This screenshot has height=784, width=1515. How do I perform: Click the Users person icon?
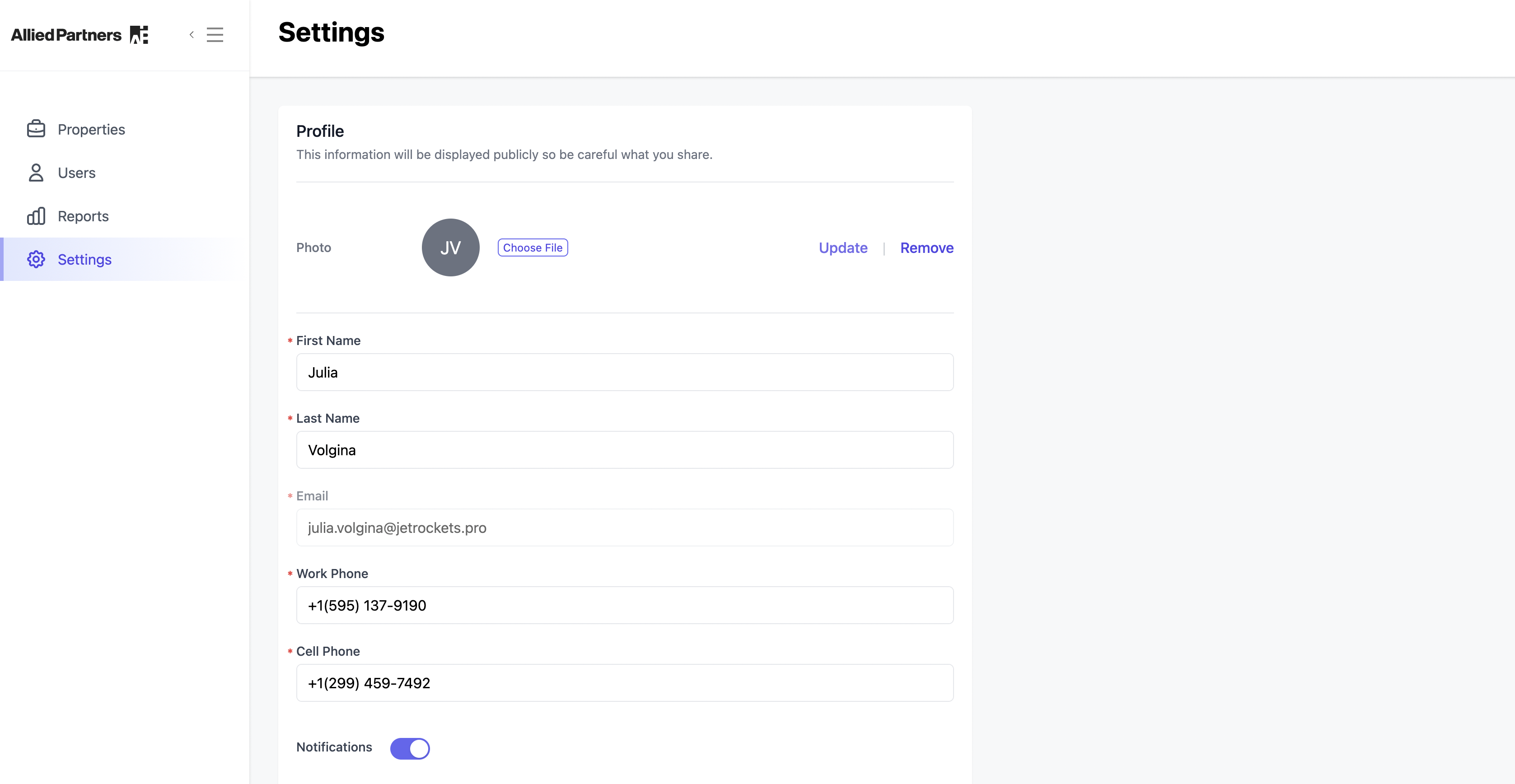click(36, 173)
